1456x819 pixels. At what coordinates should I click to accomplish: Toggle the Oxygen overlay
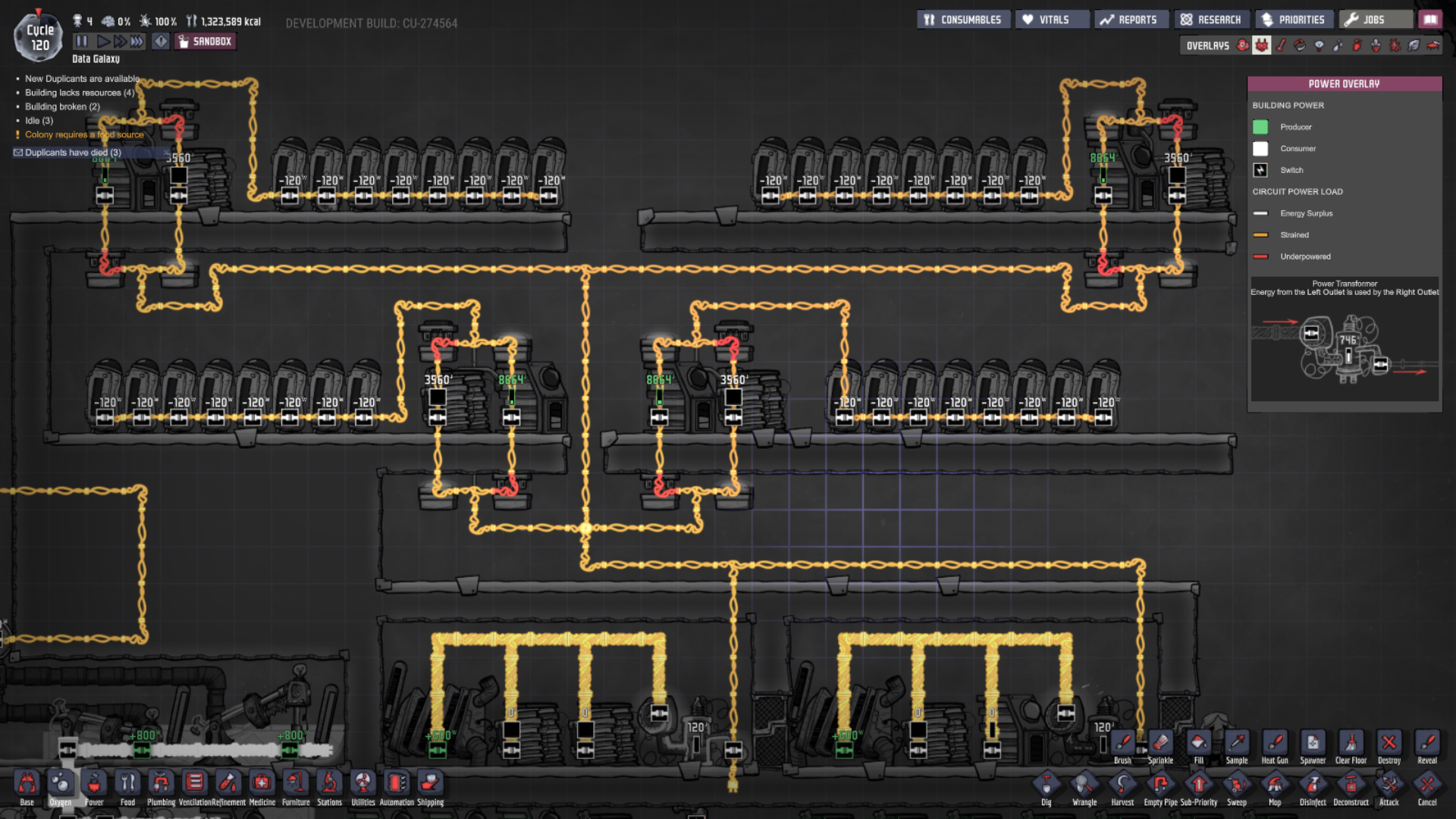coord(1243,45)
